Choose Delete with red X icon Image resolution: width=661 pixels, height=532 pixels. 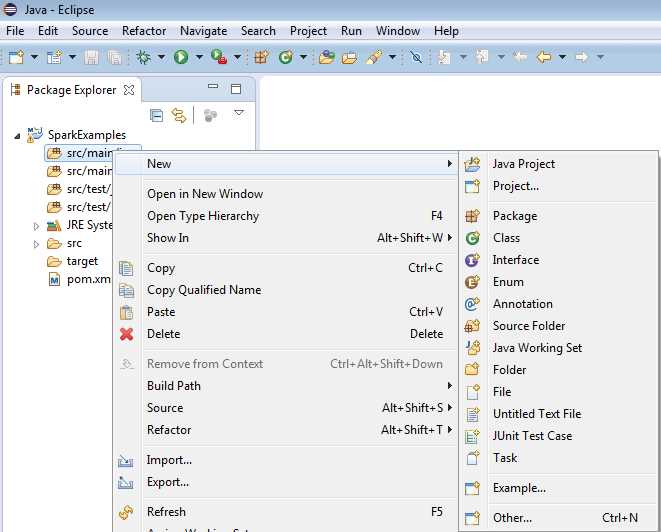pyautogui.click(x=287, y=334)
